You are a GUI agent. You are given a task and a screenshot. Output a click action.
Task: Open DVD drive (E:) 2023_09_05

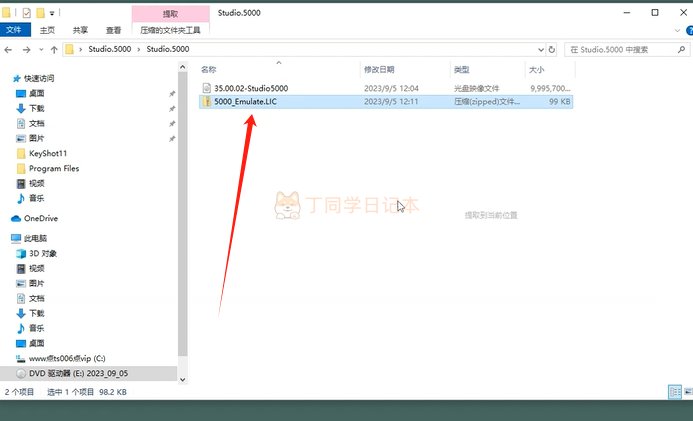tap(78, 373)
